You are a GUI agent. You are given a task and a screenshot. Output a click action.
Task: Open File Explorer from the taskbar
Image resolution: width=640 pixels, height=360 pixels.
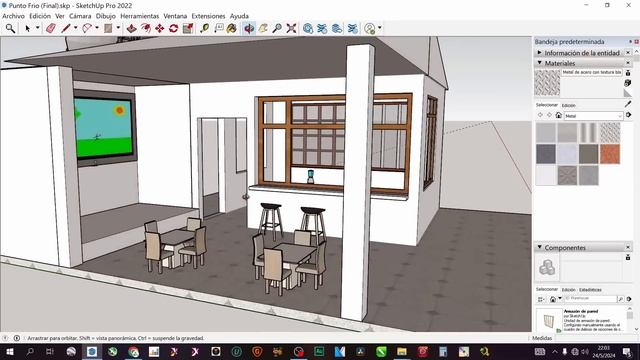[402, 351]
